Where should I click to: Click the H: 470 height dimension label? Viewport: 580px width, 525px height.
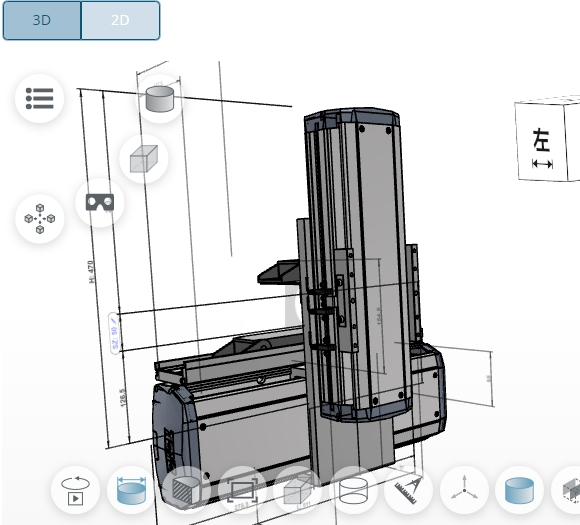[x=91, y=272]
